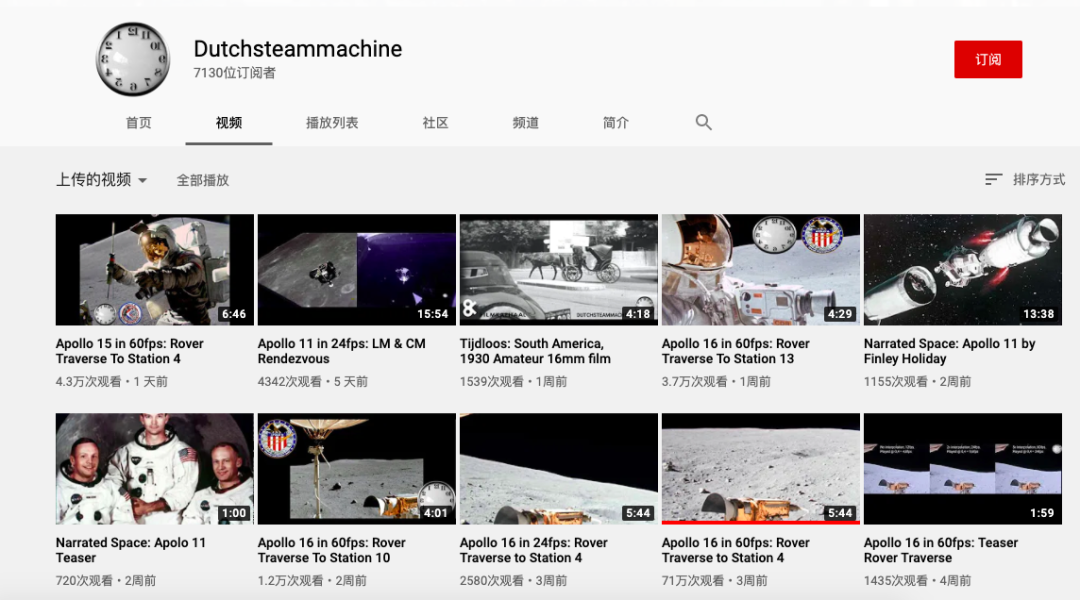
Task: View the 简介 tab
Action: 616,123
